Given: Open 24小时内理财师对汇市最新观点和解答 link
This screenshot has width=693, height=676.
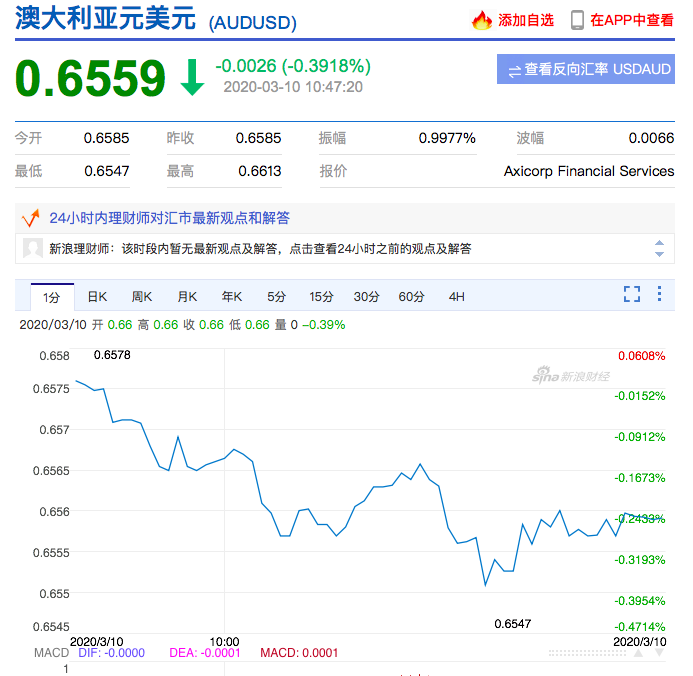Looking at the screenshot, I should (x=169, y=218).
